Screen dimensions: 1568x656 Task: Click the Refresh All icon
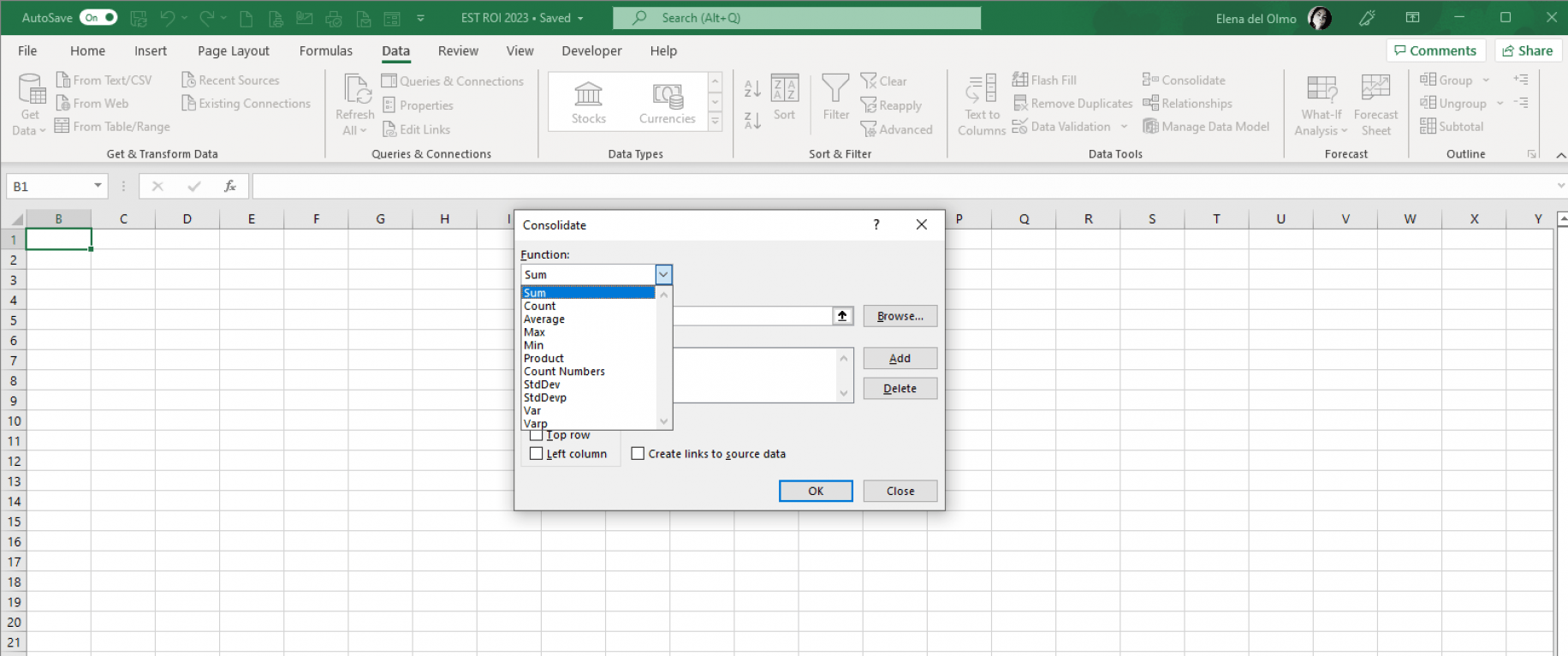(356, 89)
